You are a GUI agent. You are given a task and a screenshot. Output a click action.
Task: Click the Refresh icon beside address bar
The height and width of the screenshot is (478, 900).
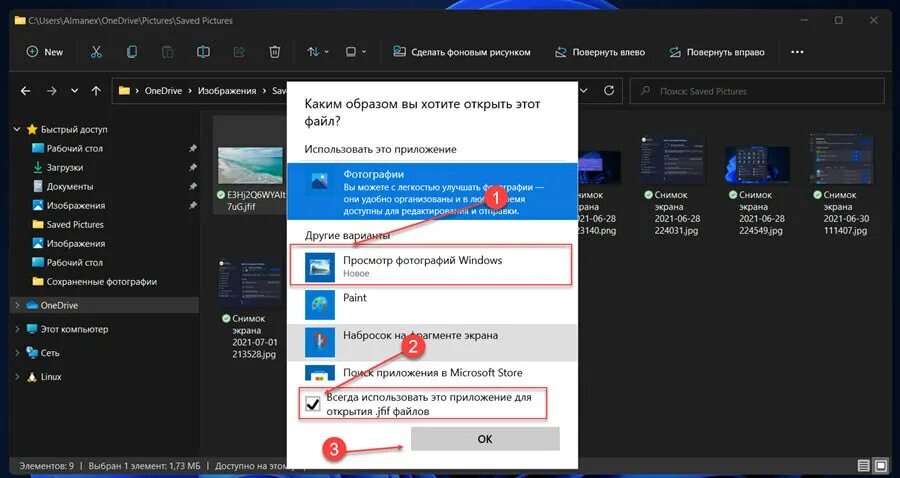point(609,91)
